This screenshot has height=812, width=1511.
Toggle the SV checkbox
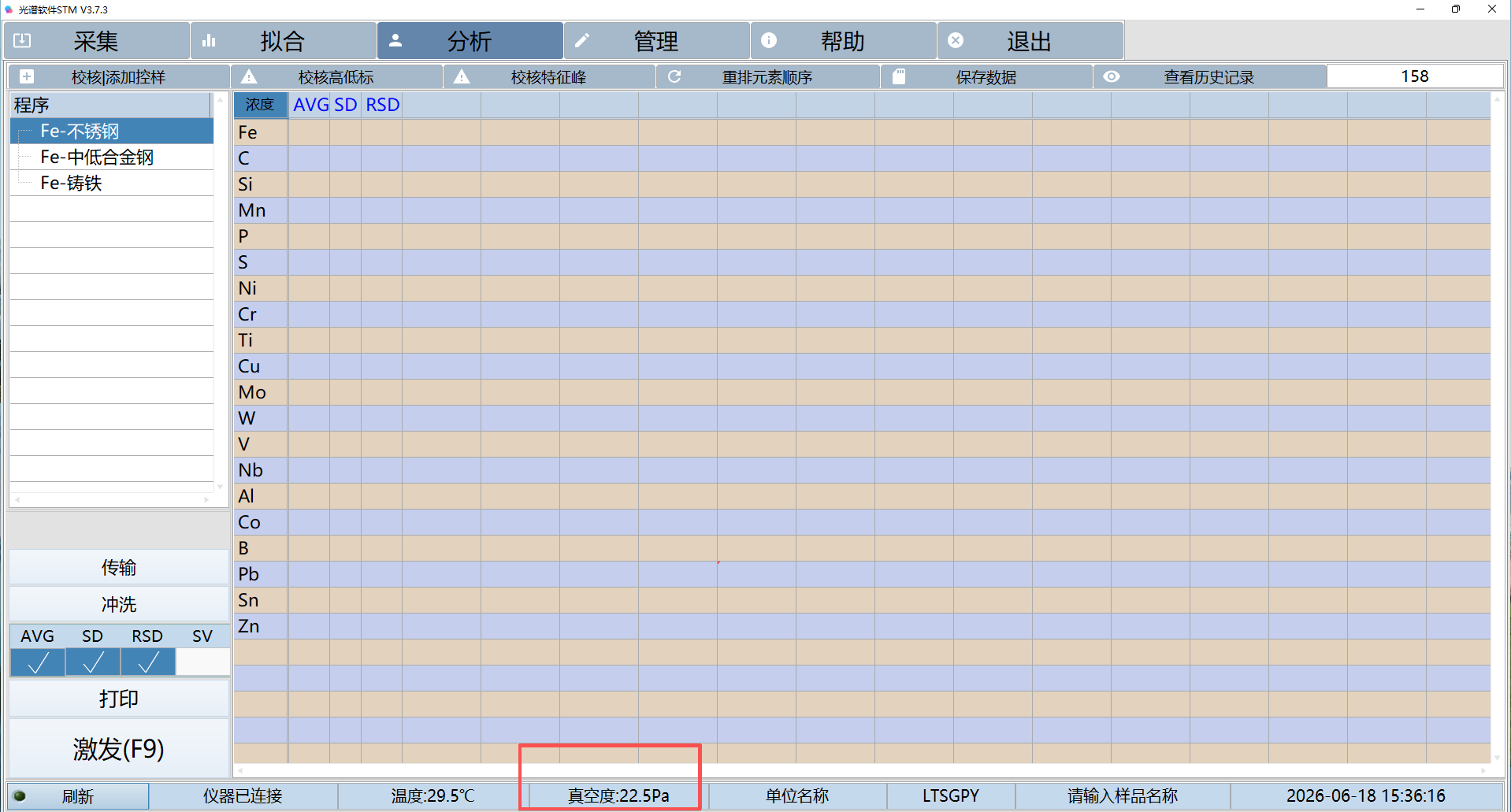pyautogui.click(x=202, y=662)
